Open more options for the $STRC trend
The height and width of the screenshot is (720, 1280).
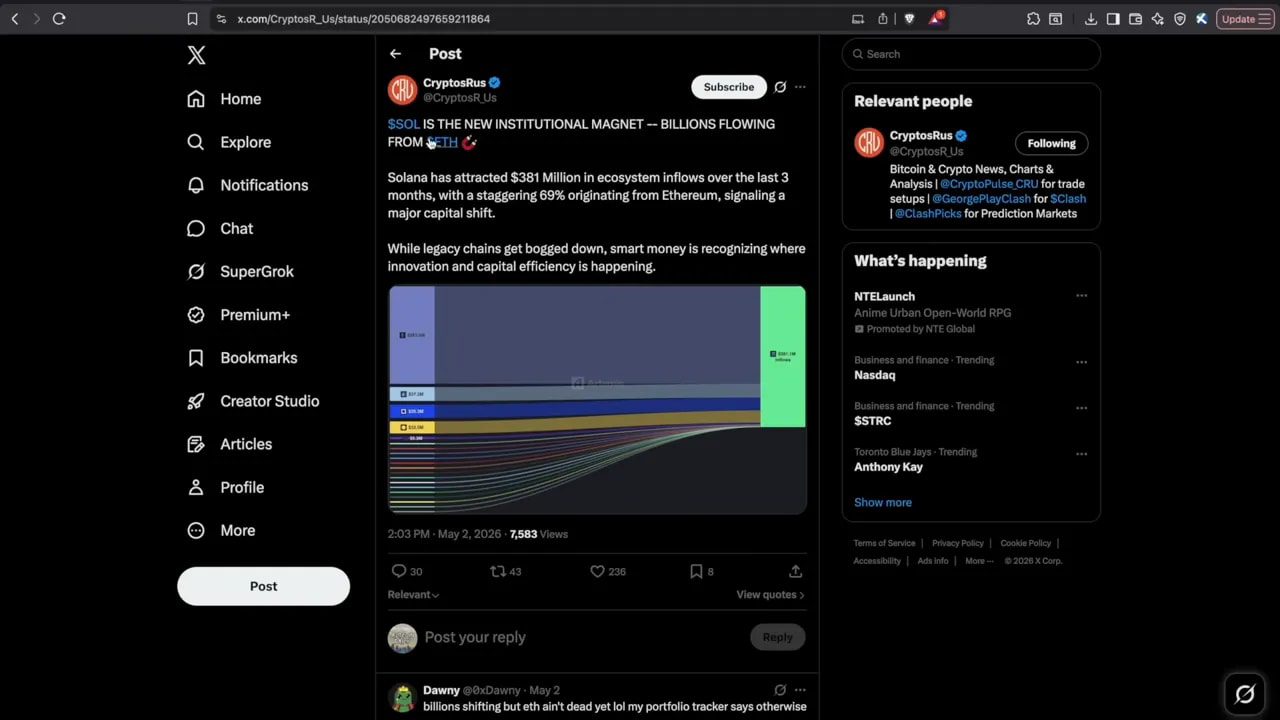[x=1081, y=408]
